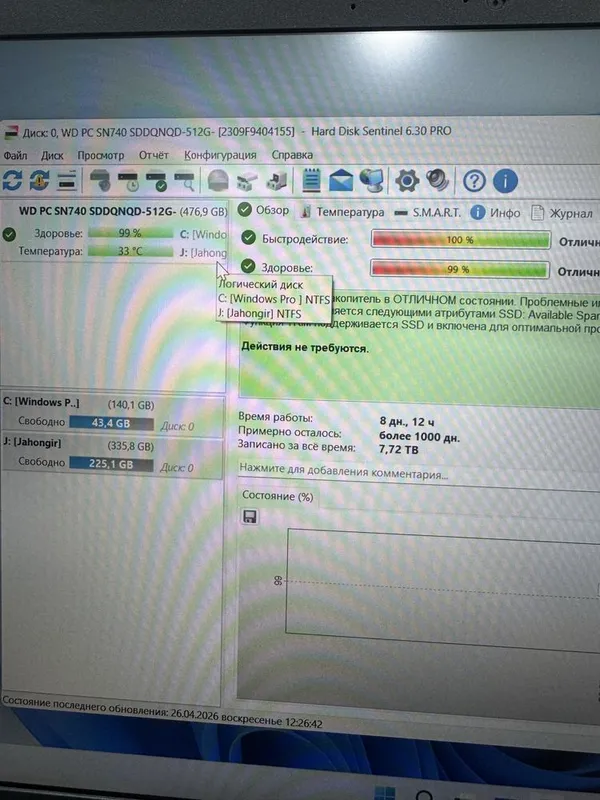Image resolution: width=600 pixels, height=800 pixels.
Task: Click the Windows Start button on taskbar
Action: pyautogui.click(x=385, y=793)
